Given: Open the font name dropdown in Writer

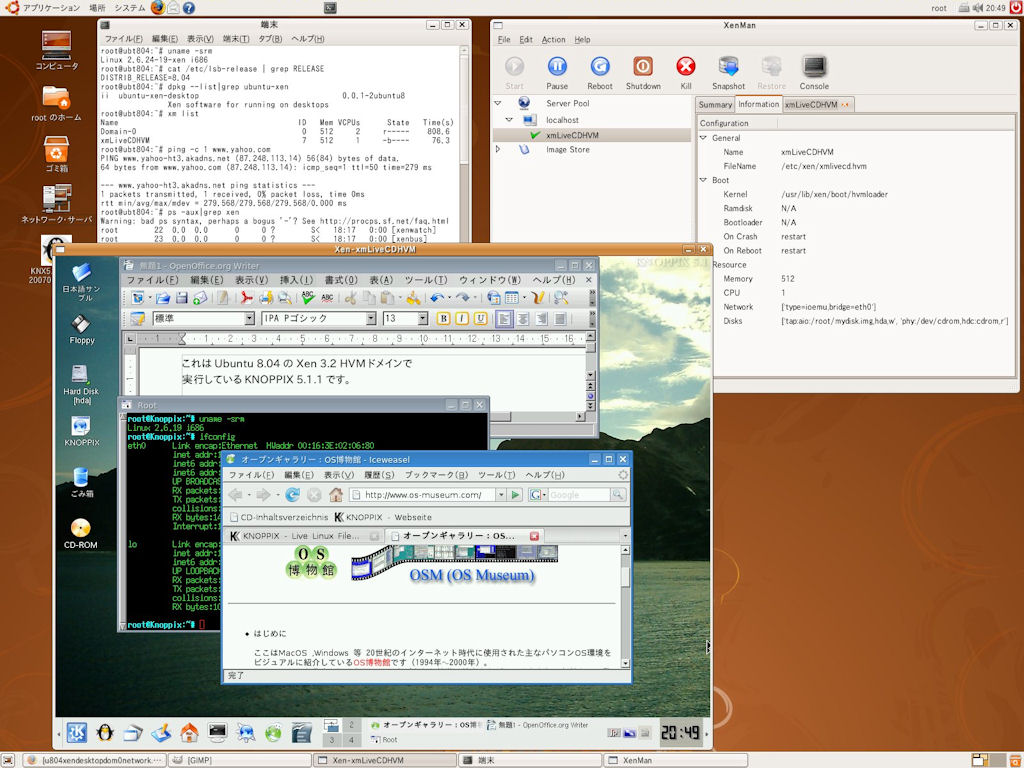Looking at the screenshot, I should click(x=371, y=319).
